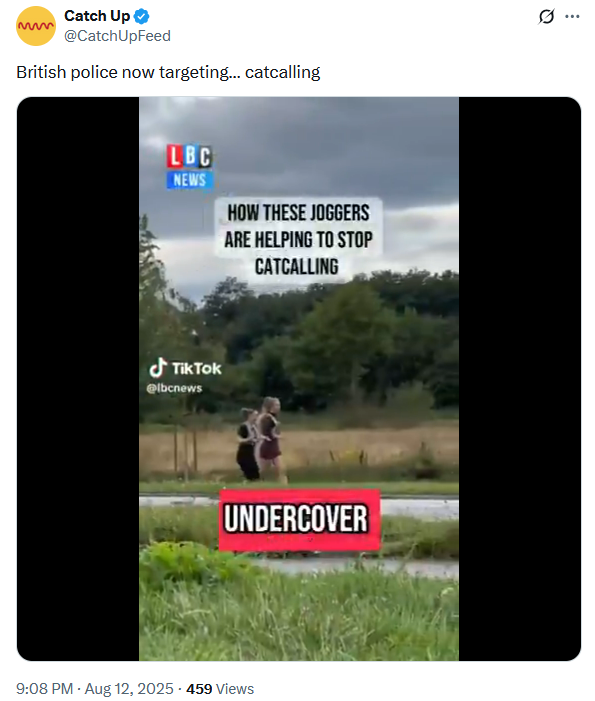The width and height of the screenshot is (595, 701).
Task: Open the @CatchUpFeed handle link
Action: coord(118,36)
